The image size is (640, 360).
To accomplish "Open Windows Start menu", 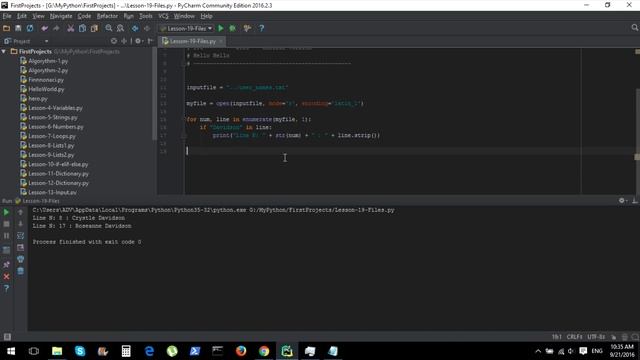I will (x=11, y=351).
